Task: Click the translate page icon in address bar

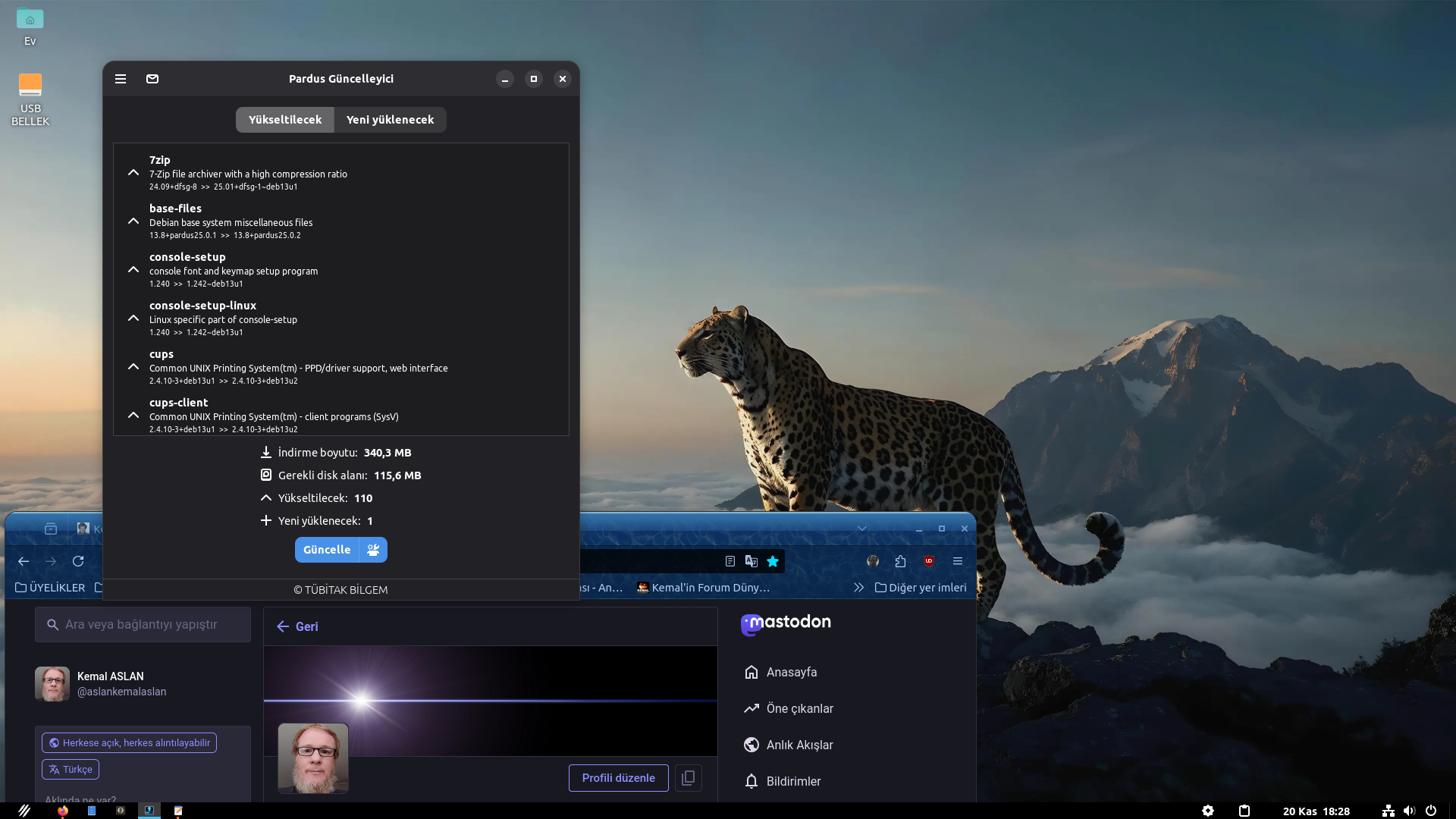Action: tap(752, 561)
